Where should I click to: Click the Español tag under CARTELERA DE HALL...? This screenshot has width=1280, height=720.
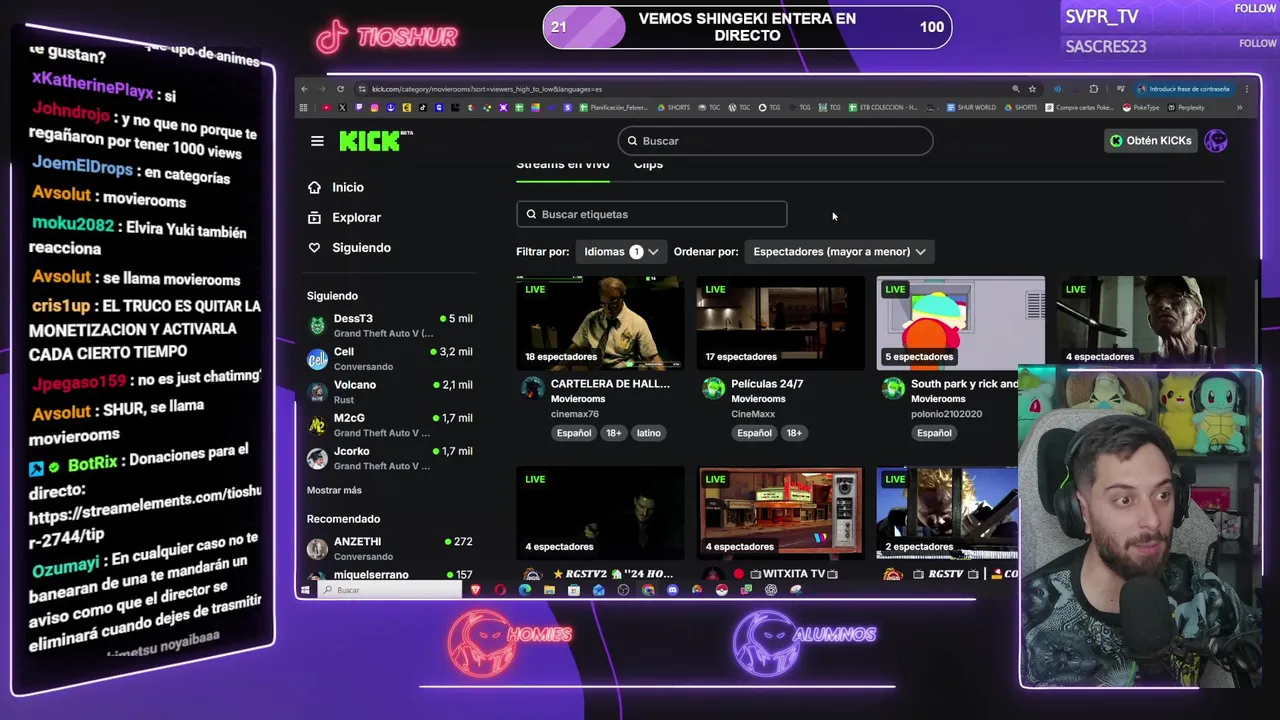[574, 433]
